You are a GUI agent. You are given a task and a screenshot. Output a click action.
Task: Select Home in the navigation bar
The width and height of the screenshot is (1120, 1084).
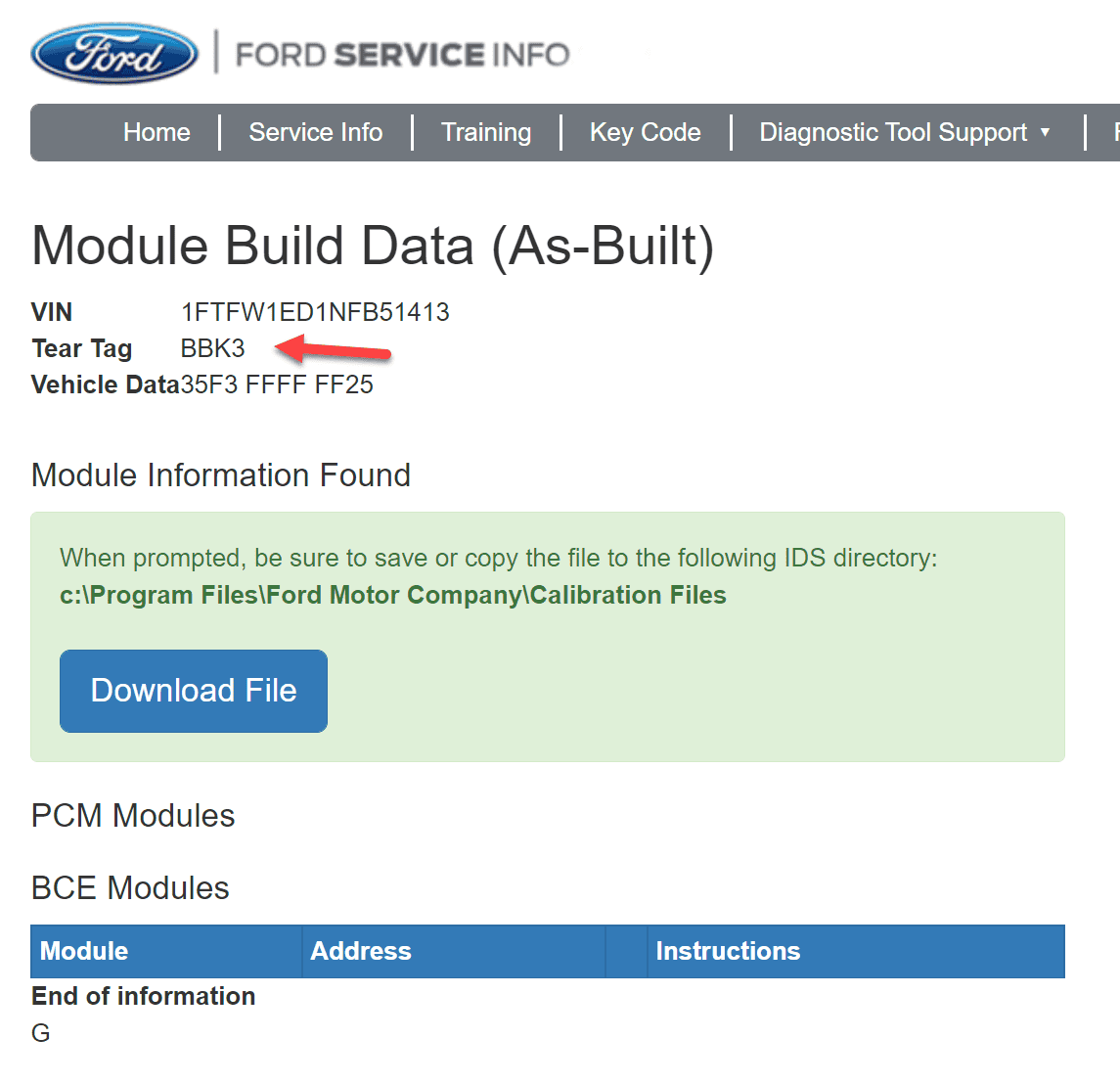point(157,132)
